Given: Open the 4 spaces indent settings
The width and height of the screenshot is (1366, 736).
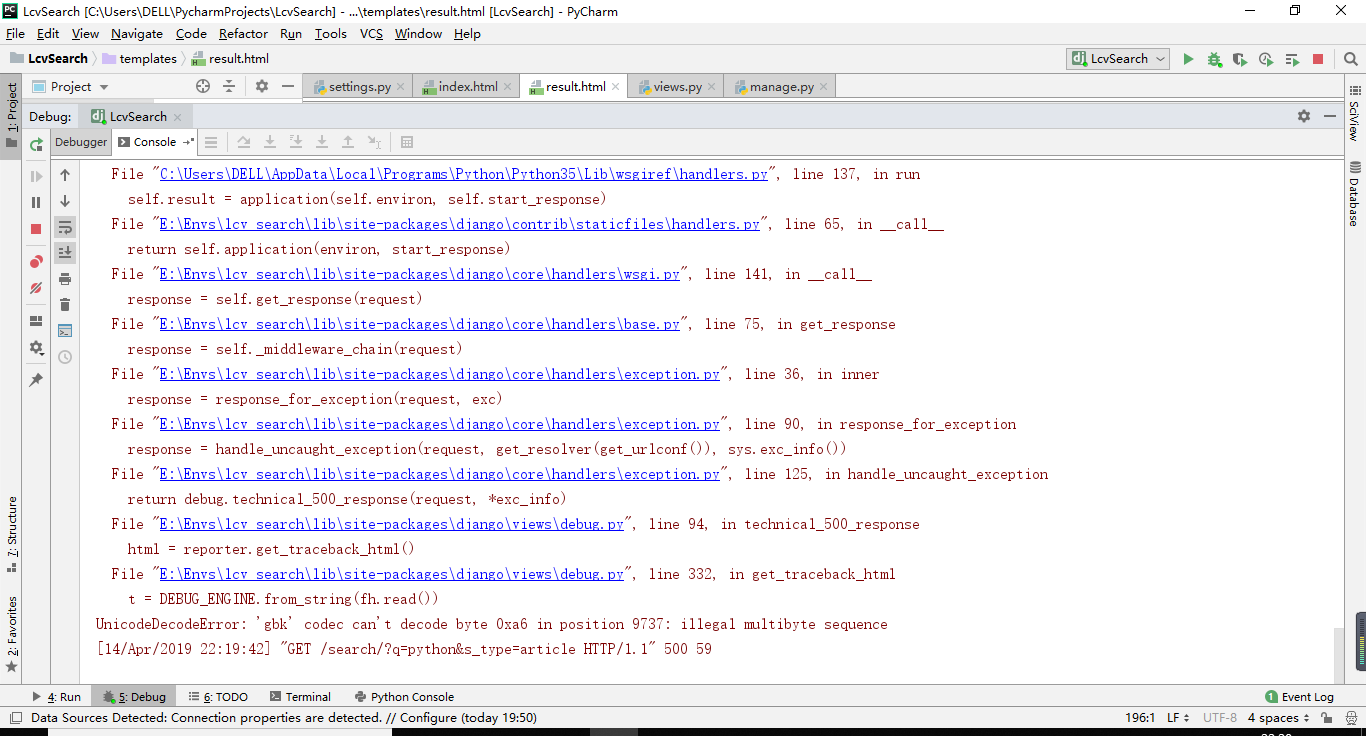Looking at the screenshot, I should click(x=1279, y=718).
